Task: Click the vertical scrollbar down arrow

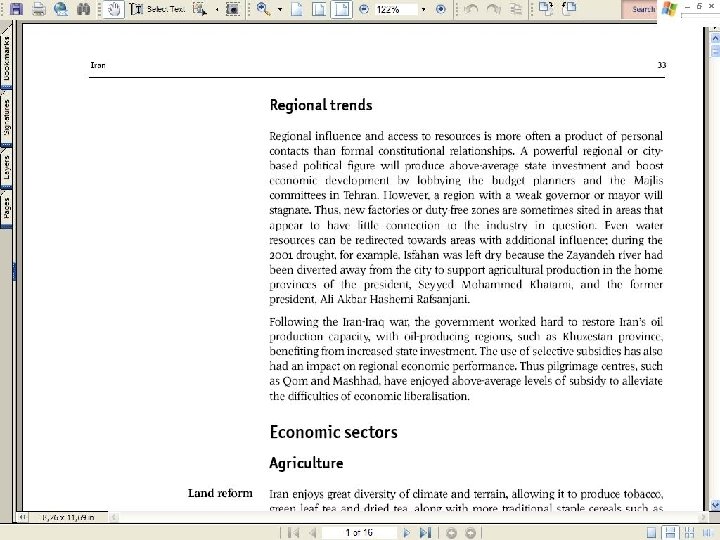Action: (x=715, y=505)
